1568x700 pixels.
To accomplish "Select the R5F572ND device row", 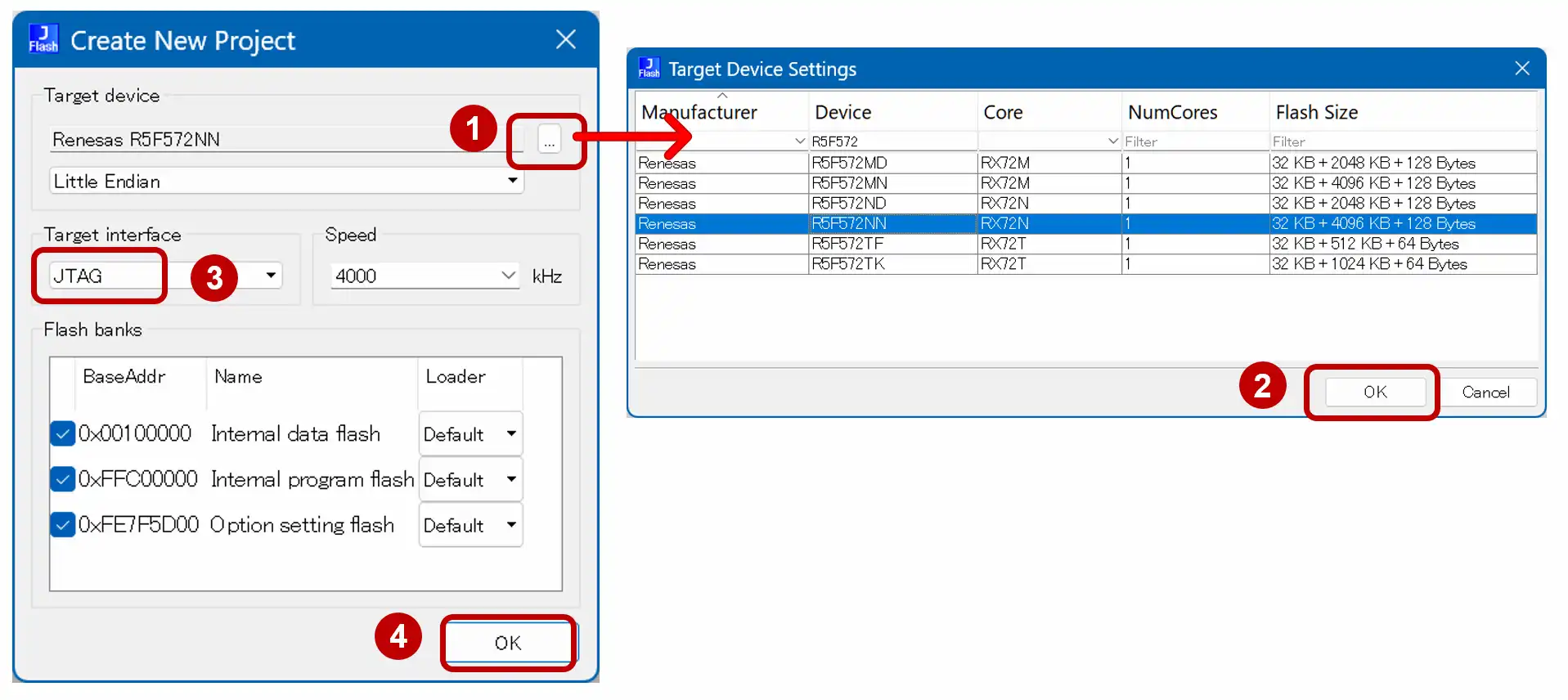I will tap(1086, 203).
